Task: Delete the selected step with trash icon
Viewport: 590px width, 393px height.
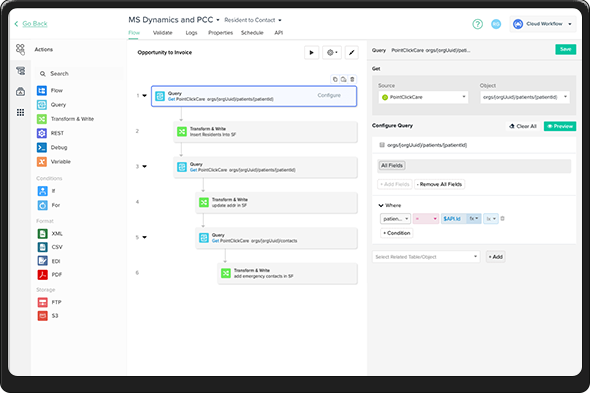Action: click(x=352, y=79)
